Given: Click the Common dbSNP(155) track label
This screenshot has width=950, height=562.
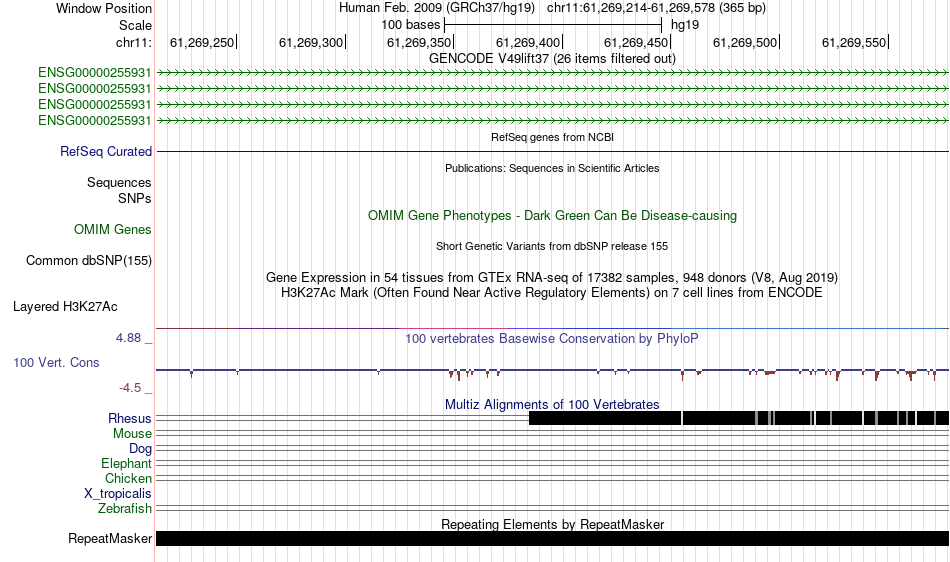Looking at the screenshot, I should pos(89,260).
